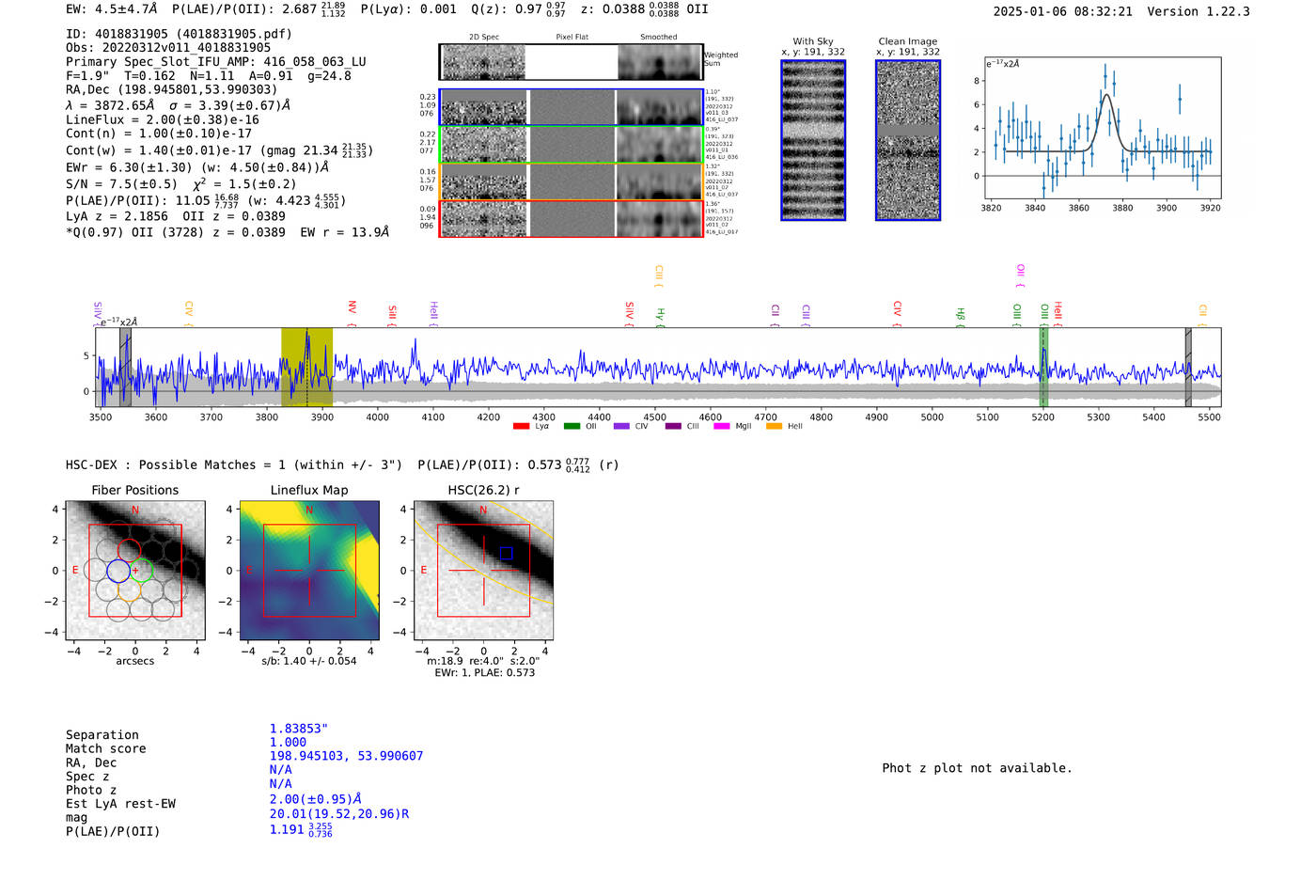Click the LineFlux = 2.00(±0.38)e-16 value
The image size is (1316, 896).
[163, 120]
